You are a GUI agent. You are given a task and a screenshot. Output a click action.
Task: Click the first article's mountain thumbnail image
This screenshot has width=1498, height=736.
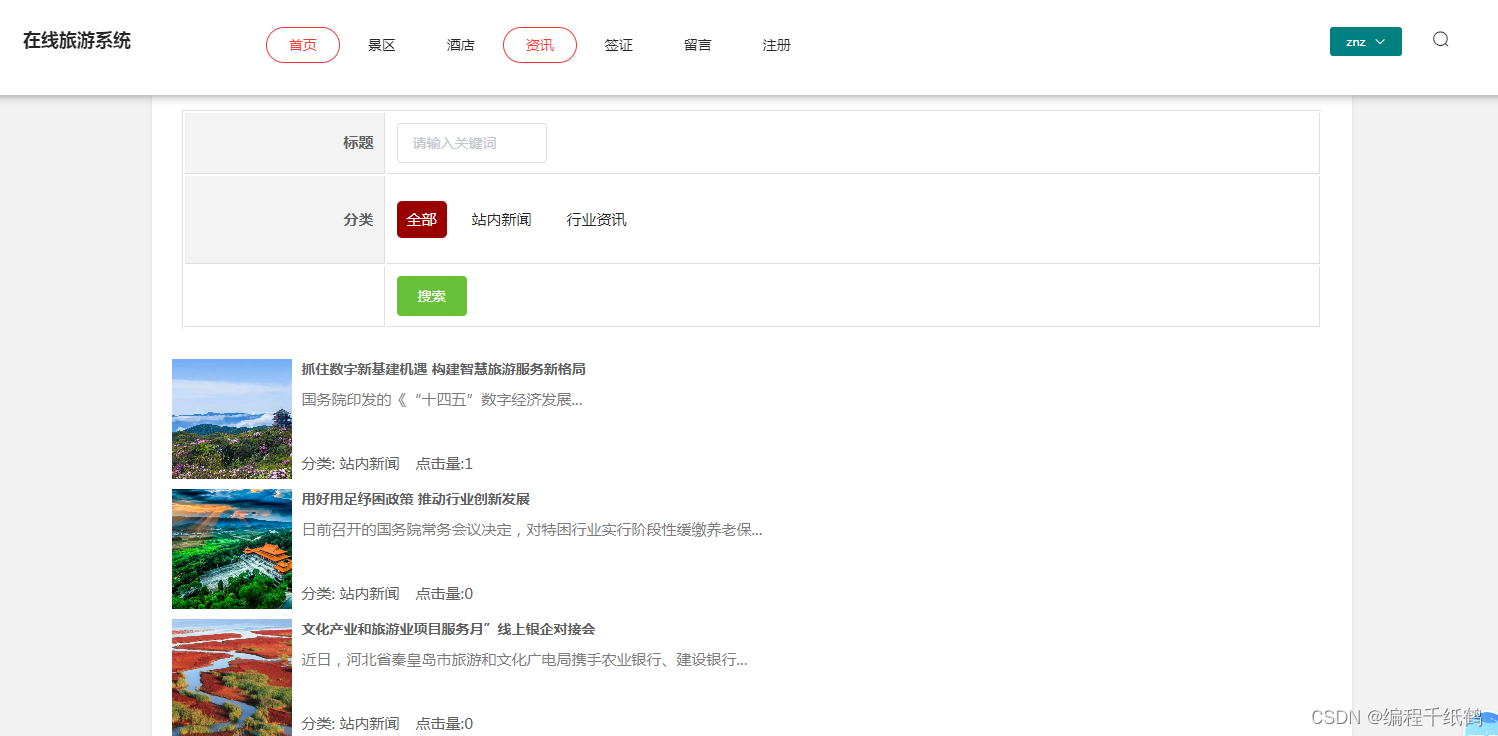[x=231, y=418]
